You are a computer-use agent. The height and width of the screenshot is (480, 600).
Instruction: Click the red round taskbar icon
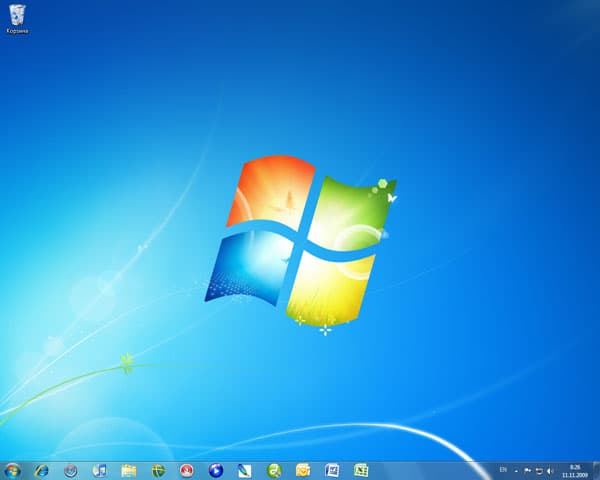tap(187, 470)
